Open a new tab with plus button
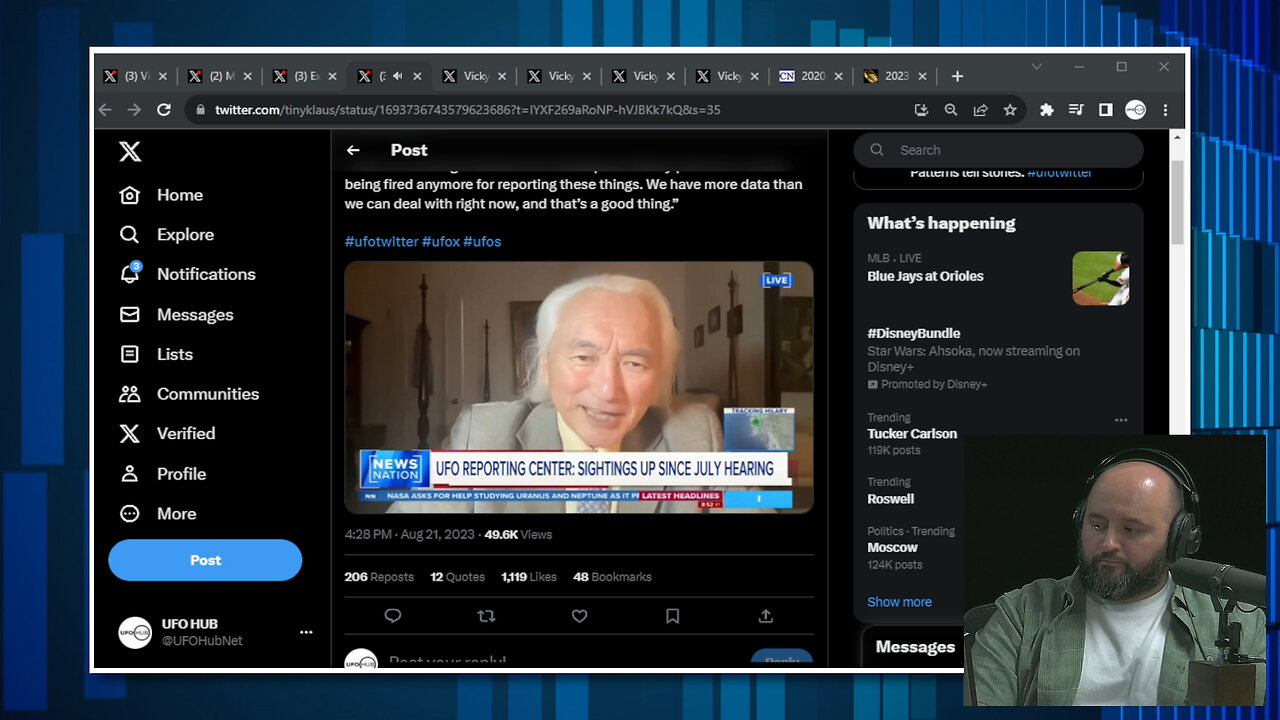Image resolution: width=1280 pixels, height=720 pixels. point(957,76)
